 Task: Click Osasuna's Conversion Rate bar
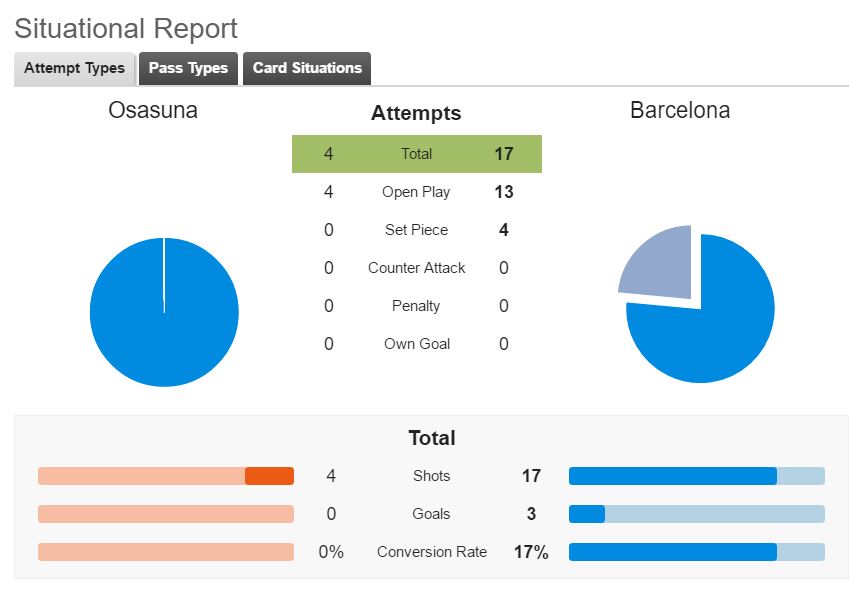166,552
